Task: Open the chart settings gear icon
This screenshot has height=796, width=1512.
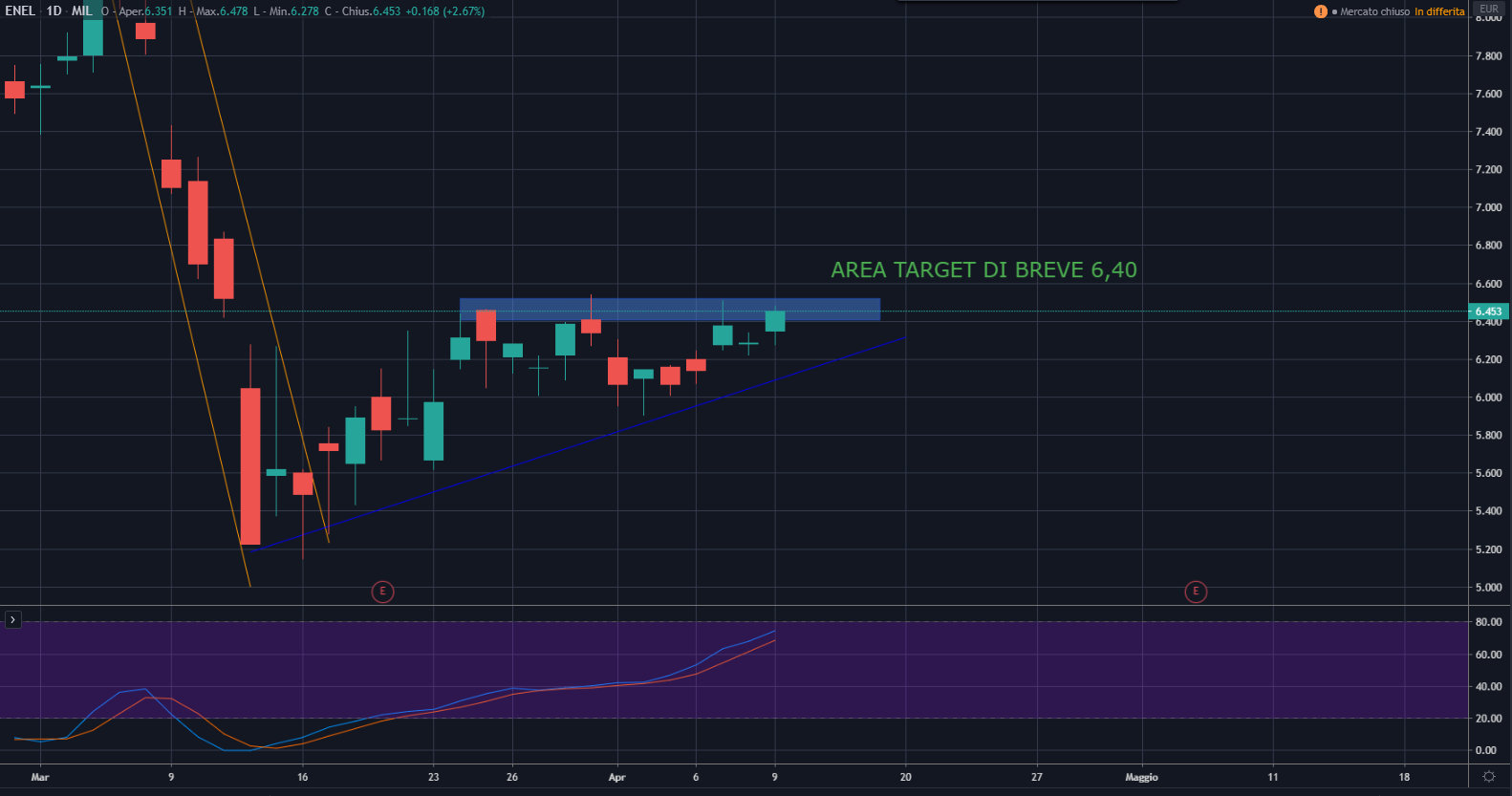Action: point(1488,777)
